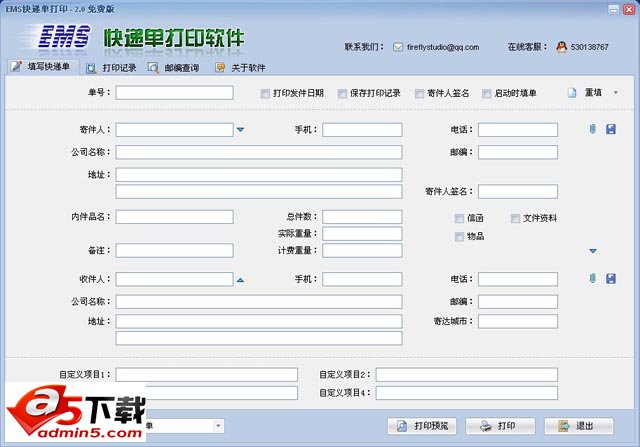Click the exit arrow icon on 退出 button
640x447 pixels.
click(x=564, y=426)
